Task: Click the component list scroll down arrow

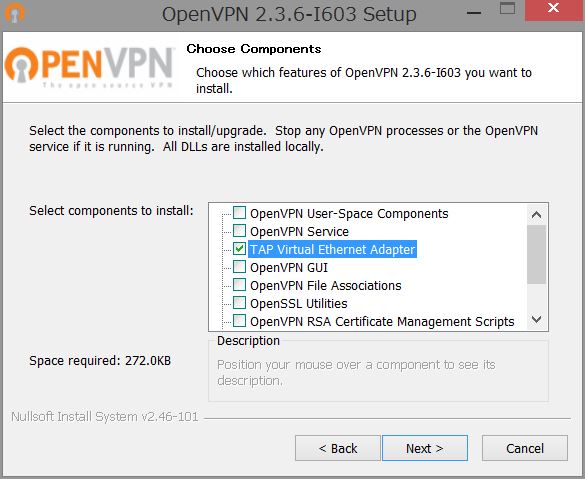Action: pyautogui.click(x=536, y=320)
